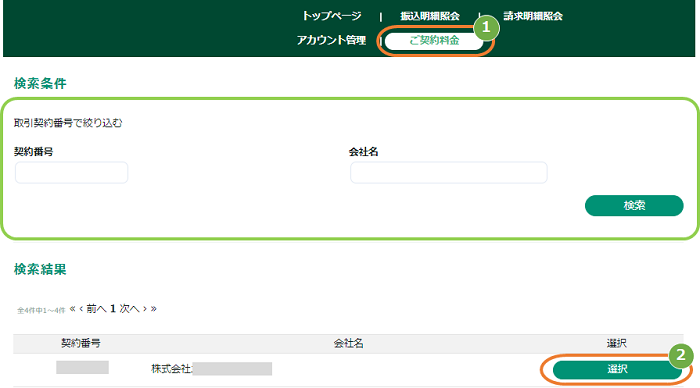Focus the 会社名 input field
Screen dimensions: 700x388
click(x=449, y=172)
